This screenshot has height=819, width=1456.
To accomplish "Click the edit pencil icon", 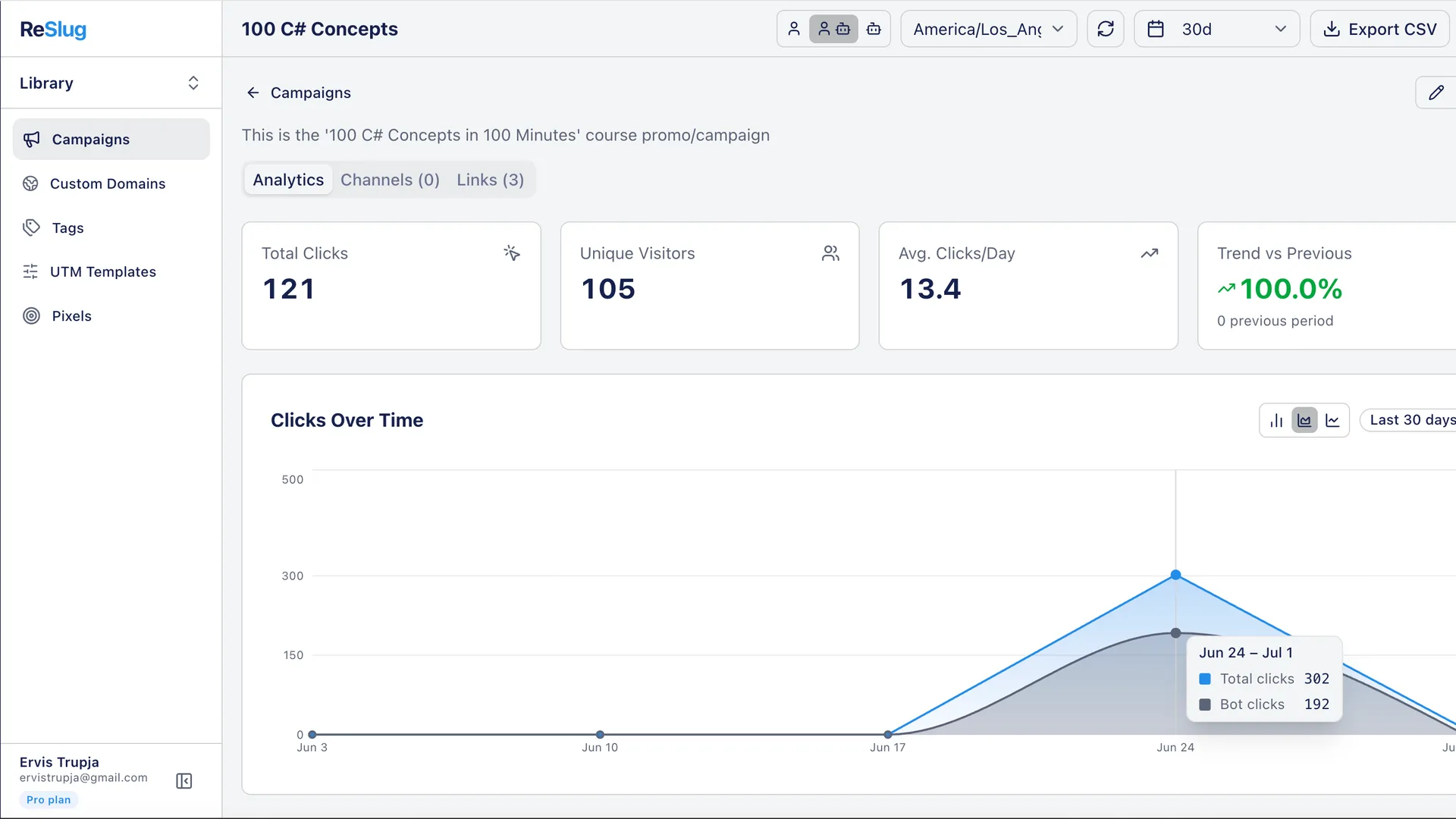I will pyautogui.click(x=1436, y=93).
